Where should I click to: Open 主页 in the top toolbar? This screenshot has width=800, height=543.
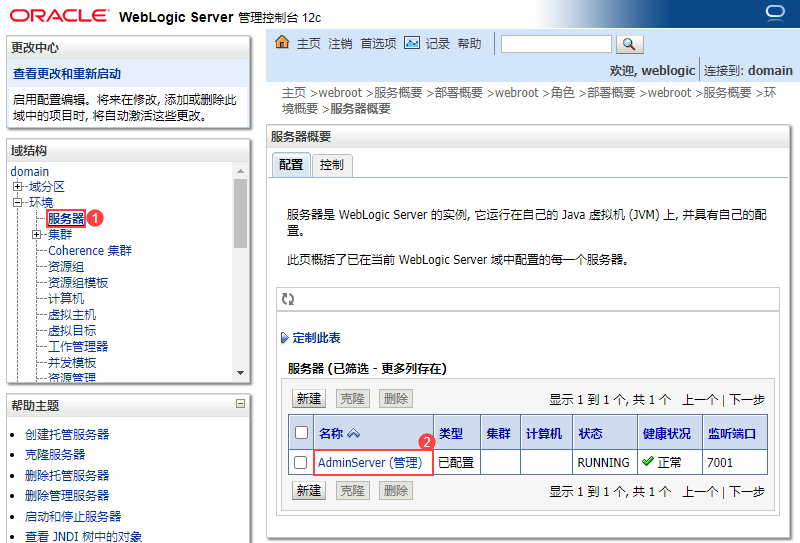[x=309, y=44]
